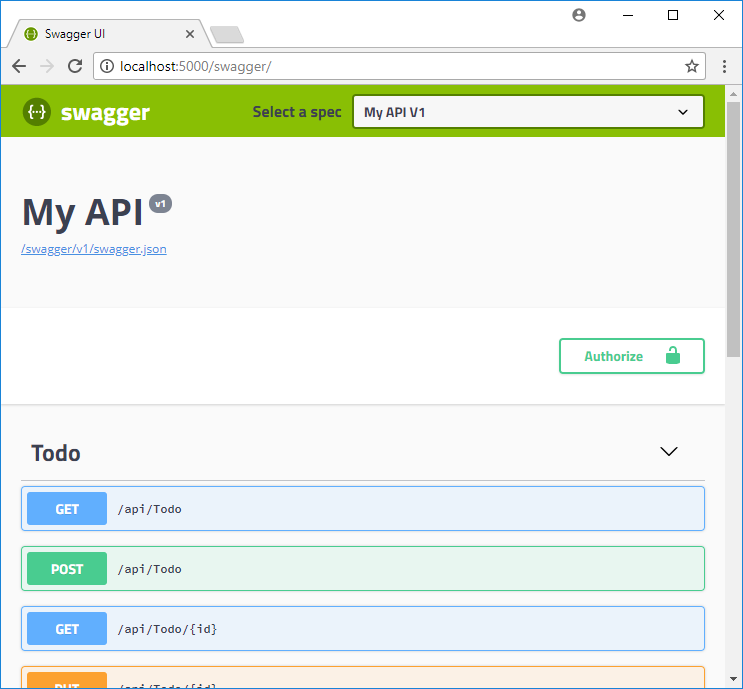Close the Swagger UI tab
The image size is (743, 689).
click(190, 34)
